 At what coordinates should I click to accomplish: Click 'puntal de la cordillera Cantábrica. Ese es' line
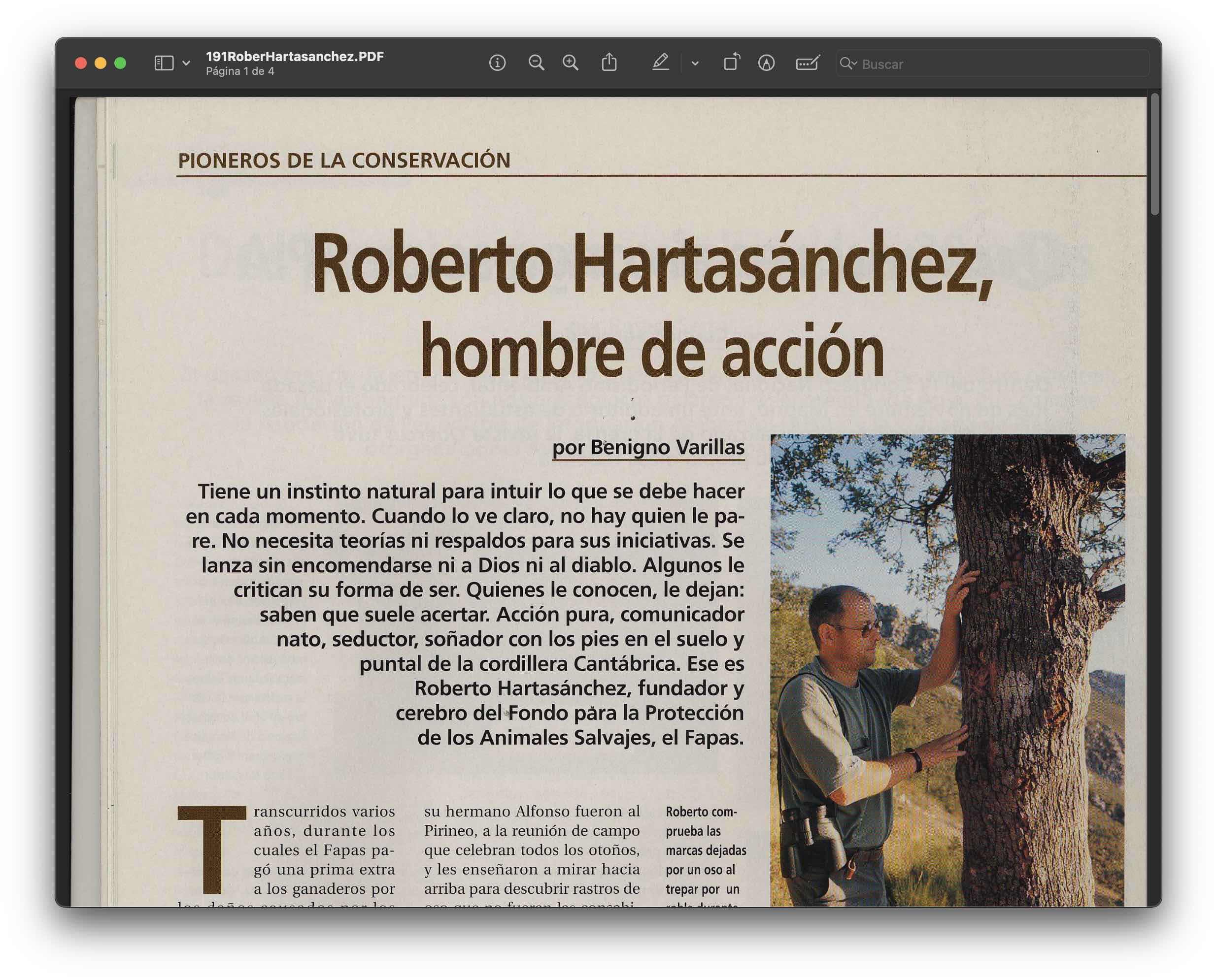[x=552, y=663]
